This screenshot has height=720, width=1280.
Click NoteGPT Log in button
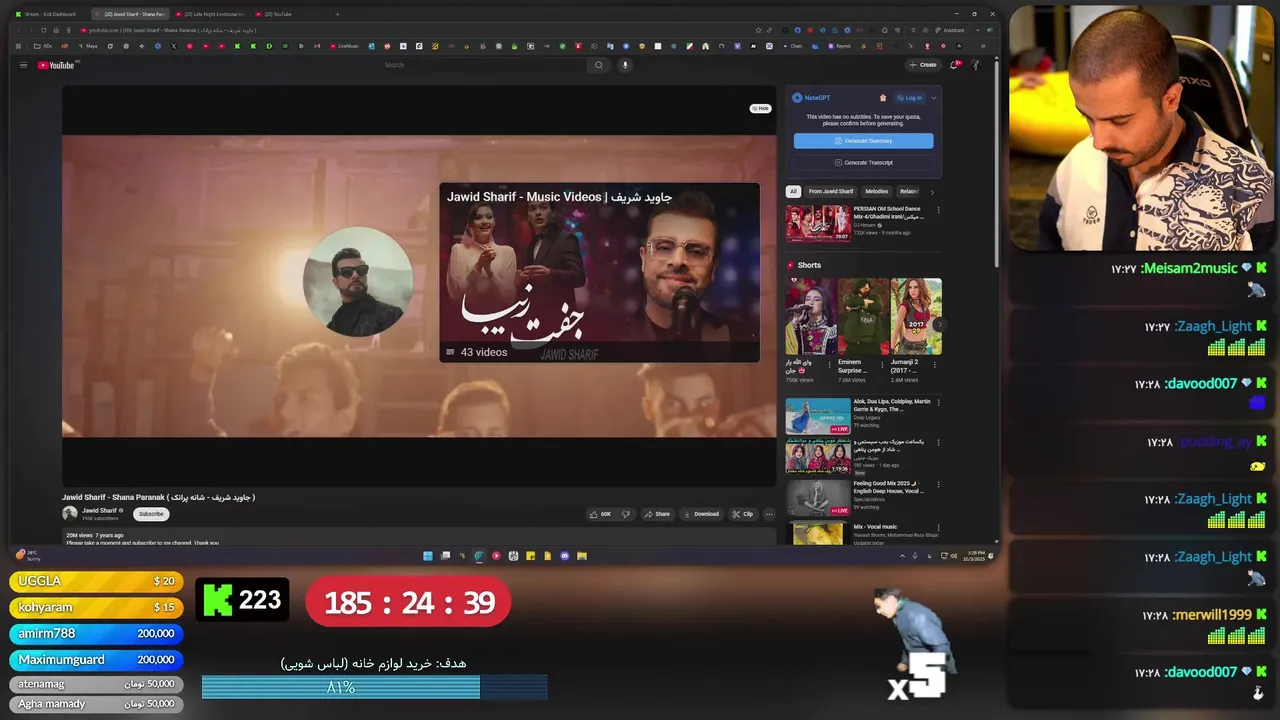(x=909, y=98)
